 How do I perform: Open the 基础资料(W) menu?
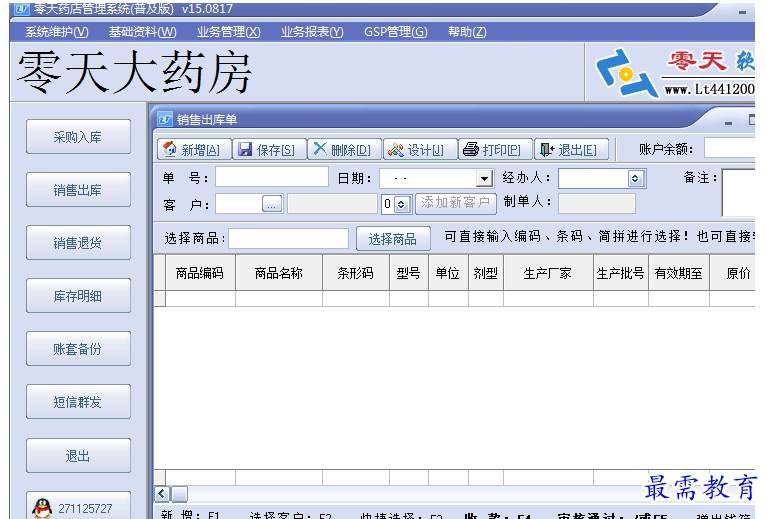pyautogui.click(x=142, y=32)
